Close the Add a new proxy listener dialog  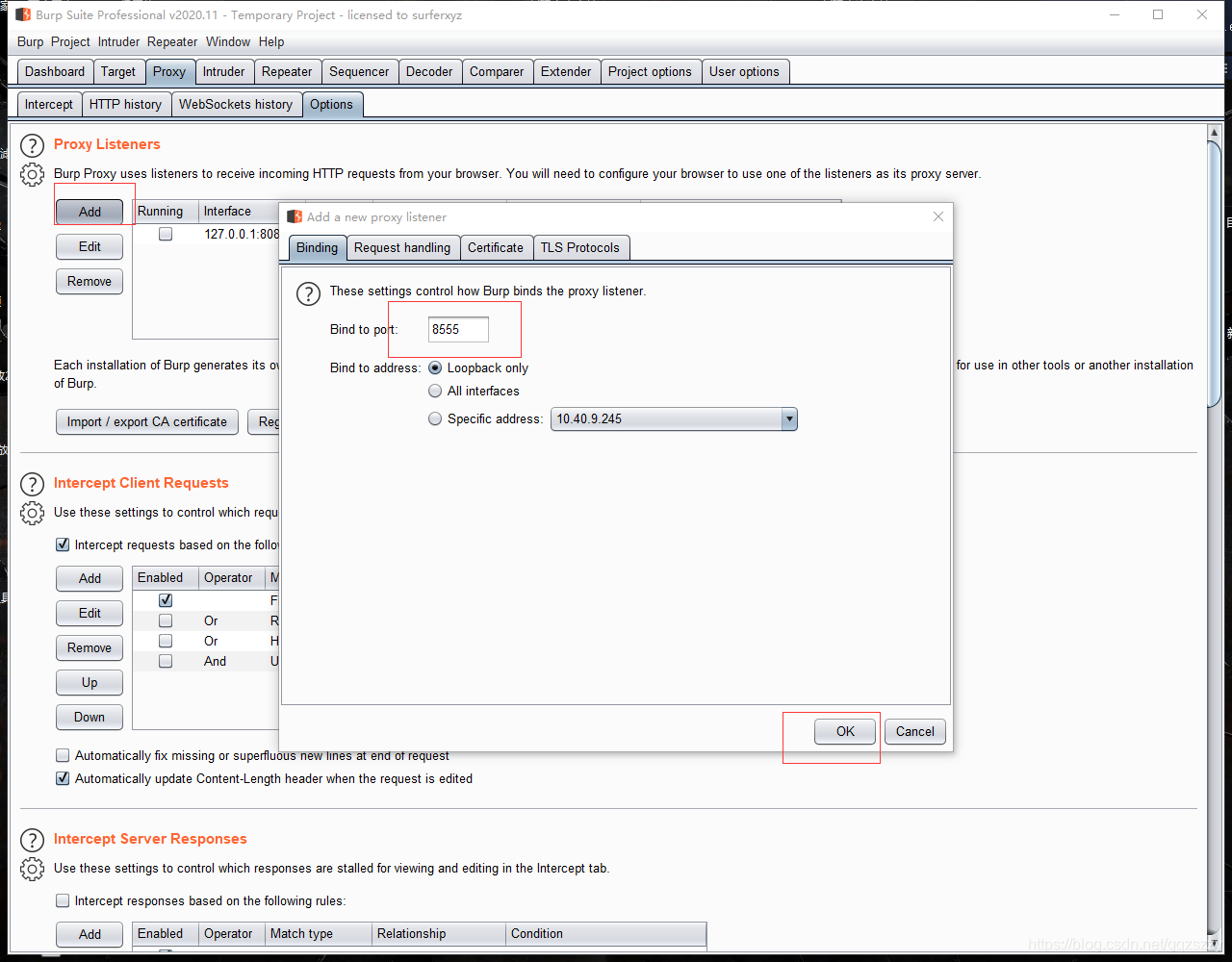pyautogui.click(x=938, y=216)
